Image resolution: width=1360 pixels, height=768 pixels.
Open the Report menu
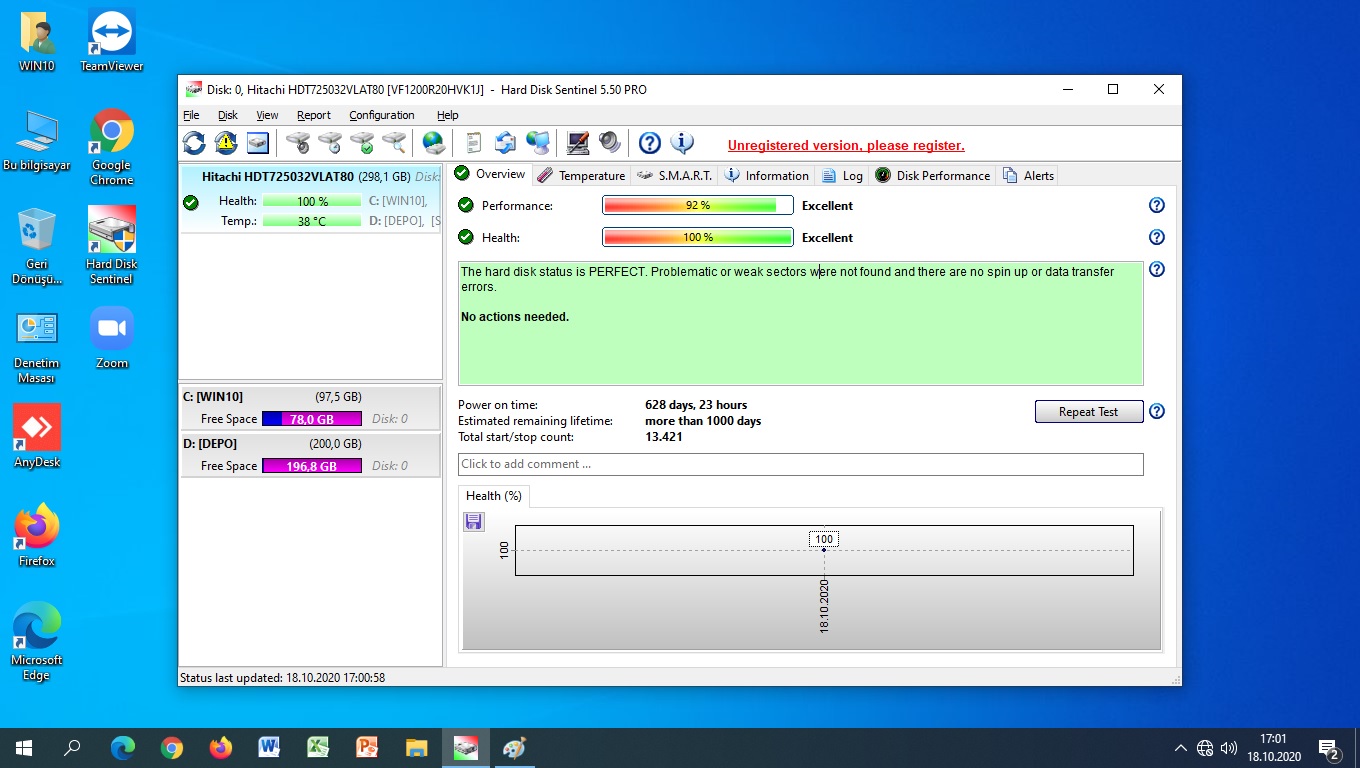[x=313, y=115]
